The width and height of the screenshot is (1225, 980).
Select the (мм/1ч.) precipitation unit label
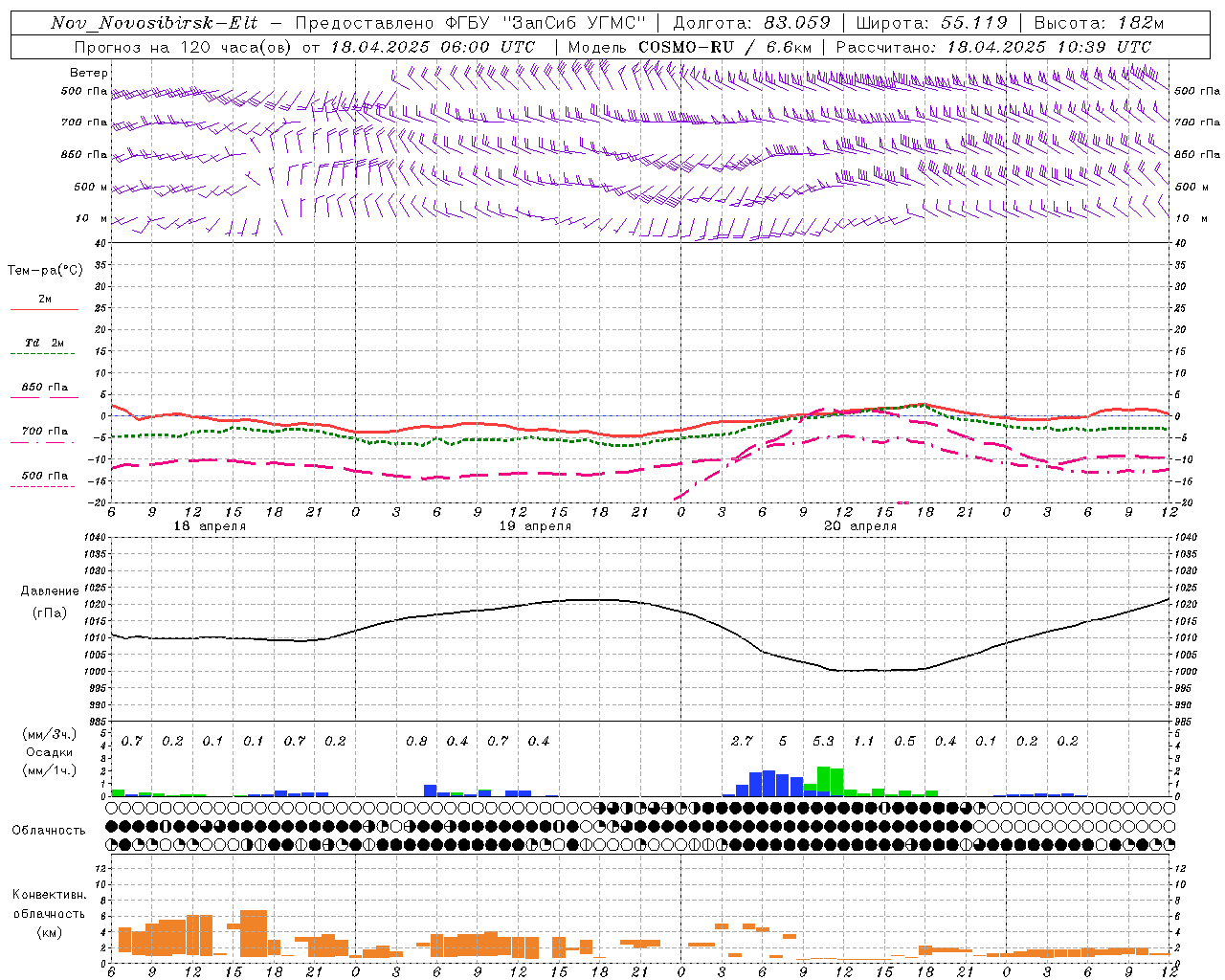pyautogui.click(x=49, y=770)
